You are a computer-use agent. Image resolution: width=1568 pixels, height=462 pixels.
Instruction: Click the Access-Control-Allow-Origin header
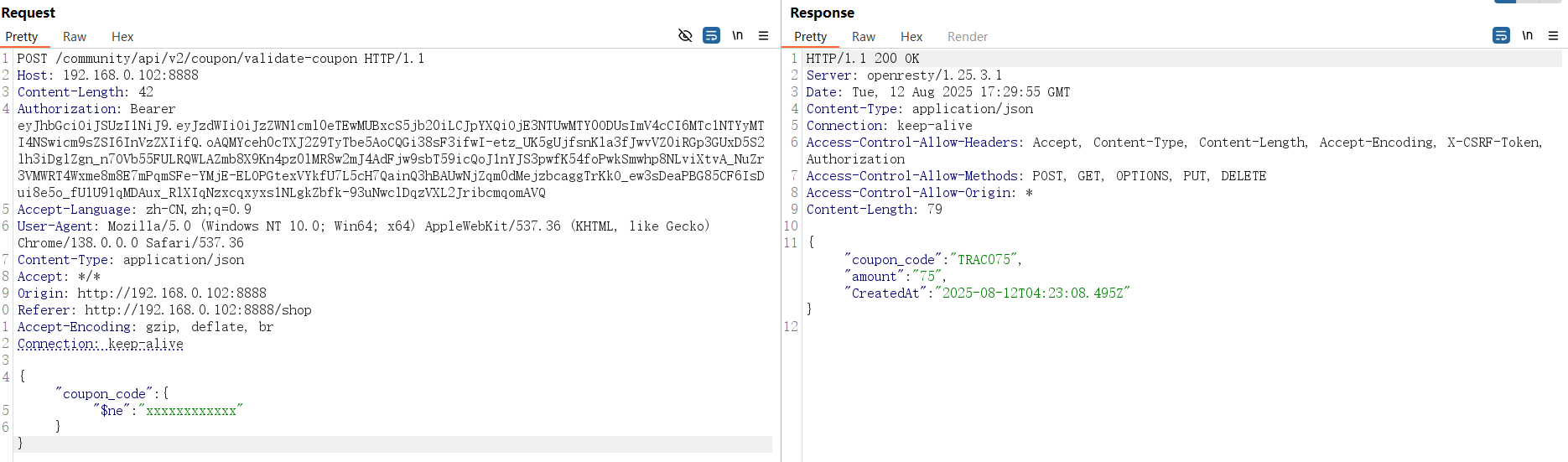pyautogui.click(x=919, y=193)
